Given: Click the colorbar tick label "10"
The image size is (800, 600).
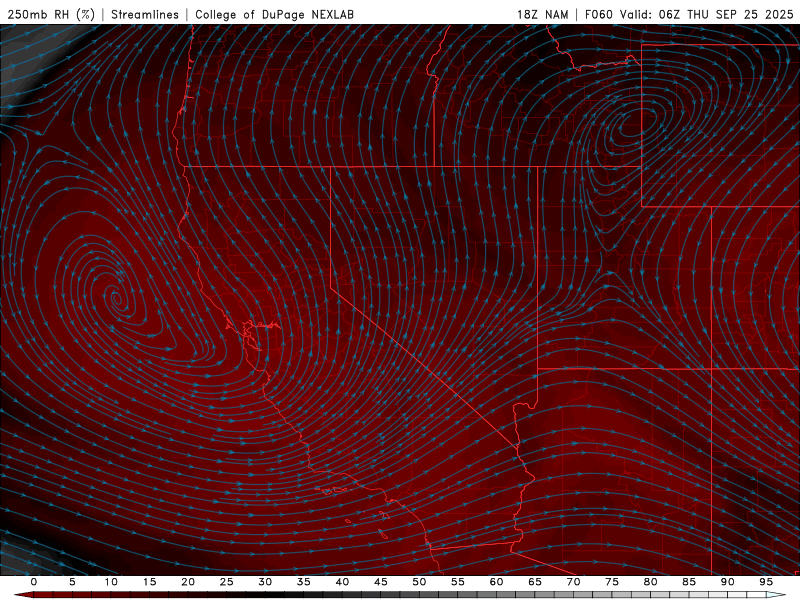Looking at the screenshot, I should 111,582.
